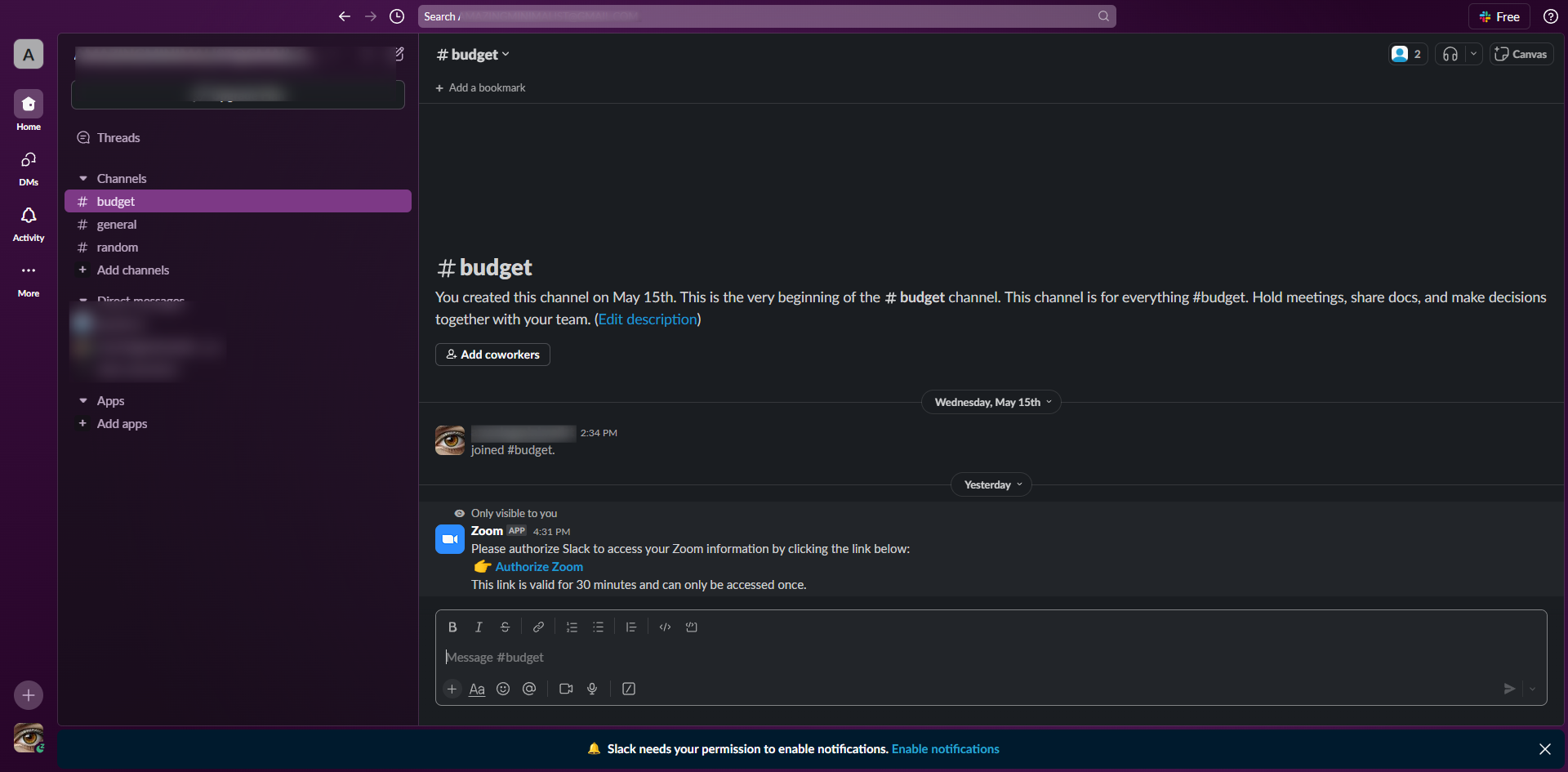Toggle blockquote formatting
Viewport: 1568px width, 772px height.
[x=631, y=627]
